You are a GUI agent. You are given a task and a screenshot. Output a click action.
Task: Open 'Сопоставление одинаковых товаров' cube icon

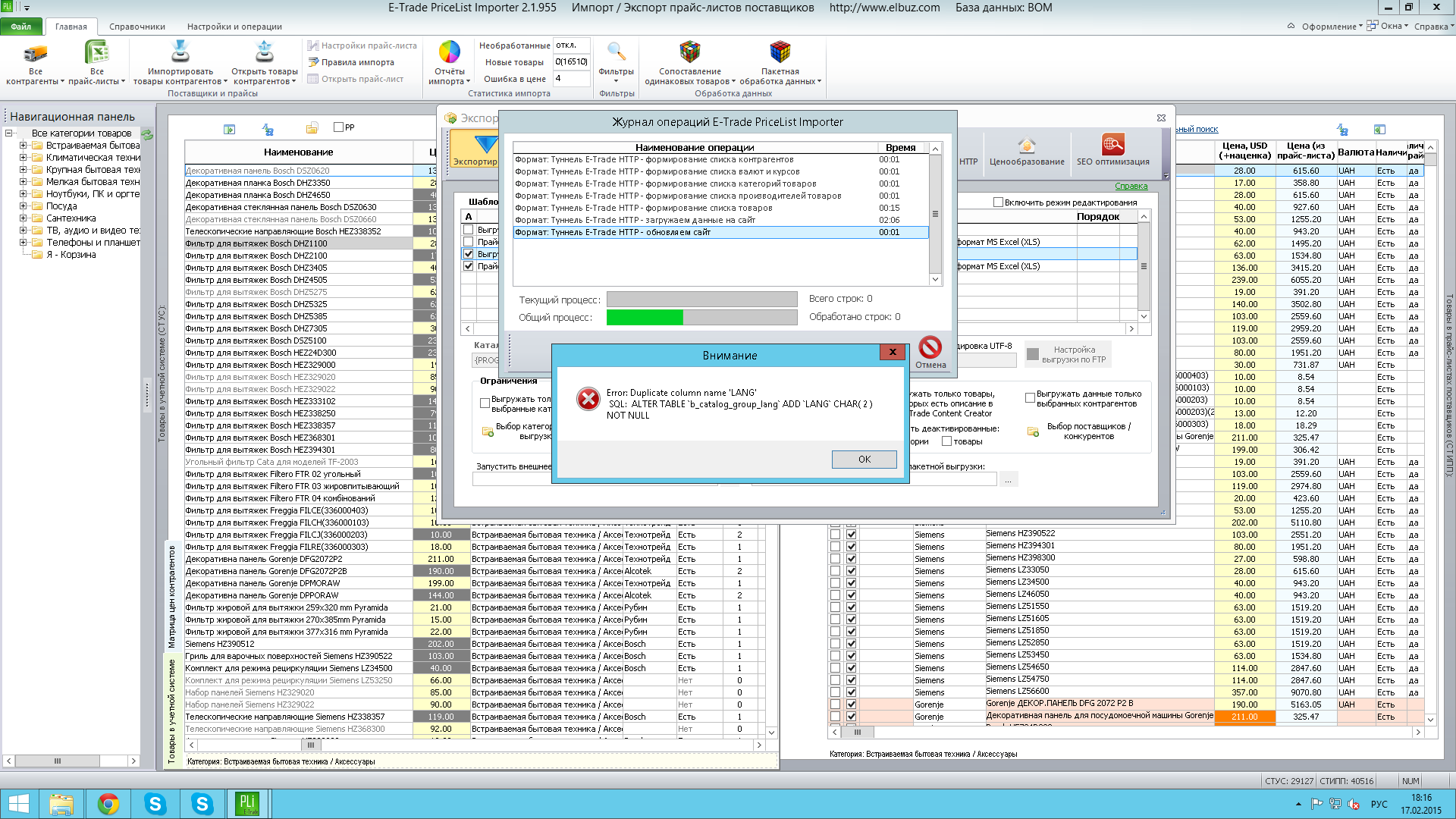pos(689,52)
